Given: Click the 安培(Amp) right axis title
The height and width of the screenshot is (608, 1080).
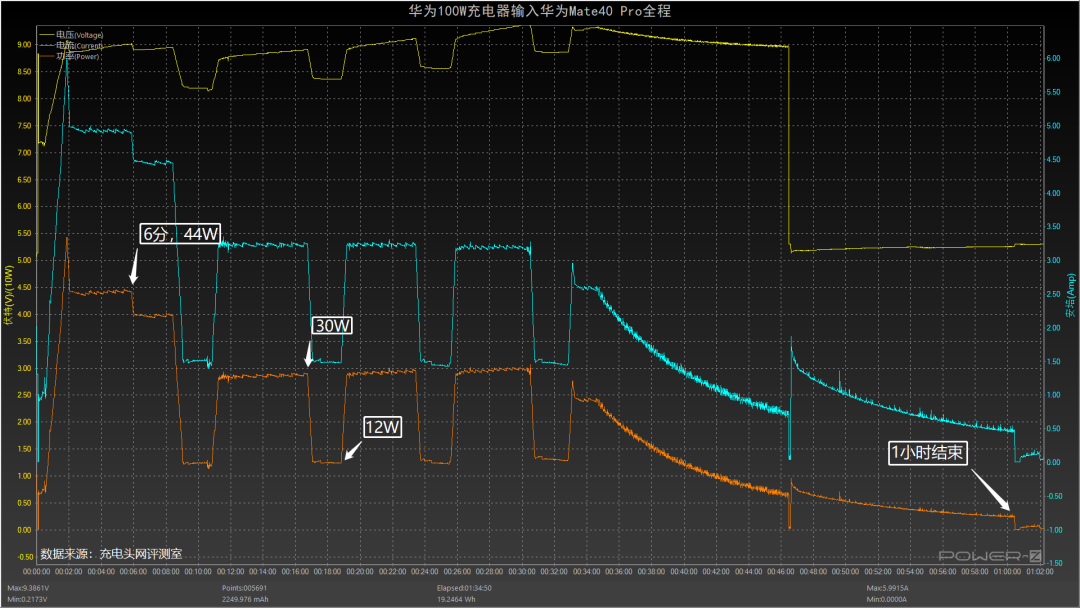Looking at the screenshot, I should pyautogui.click(x=1071, y=295).
